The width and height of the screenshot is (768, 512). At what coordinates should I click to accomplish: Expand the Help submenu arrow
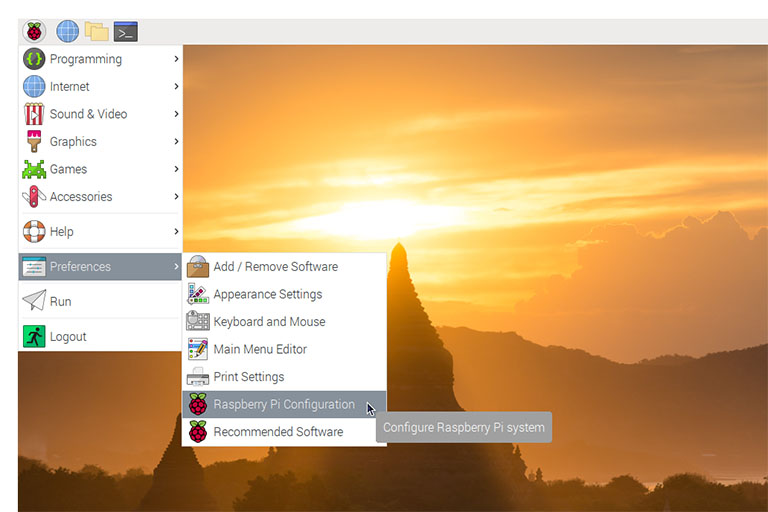pyautogui.click(x=176, y=231)
